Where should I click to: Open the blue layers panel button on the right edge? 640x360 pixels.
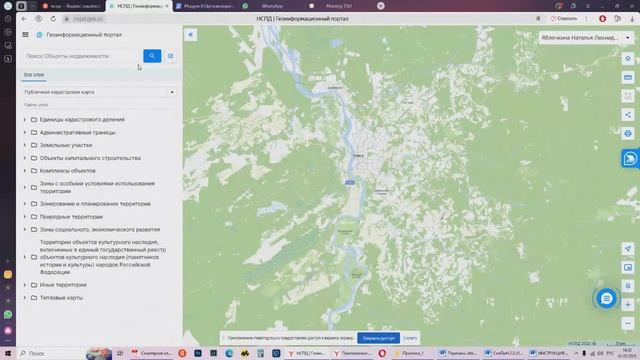pos(630,158)
